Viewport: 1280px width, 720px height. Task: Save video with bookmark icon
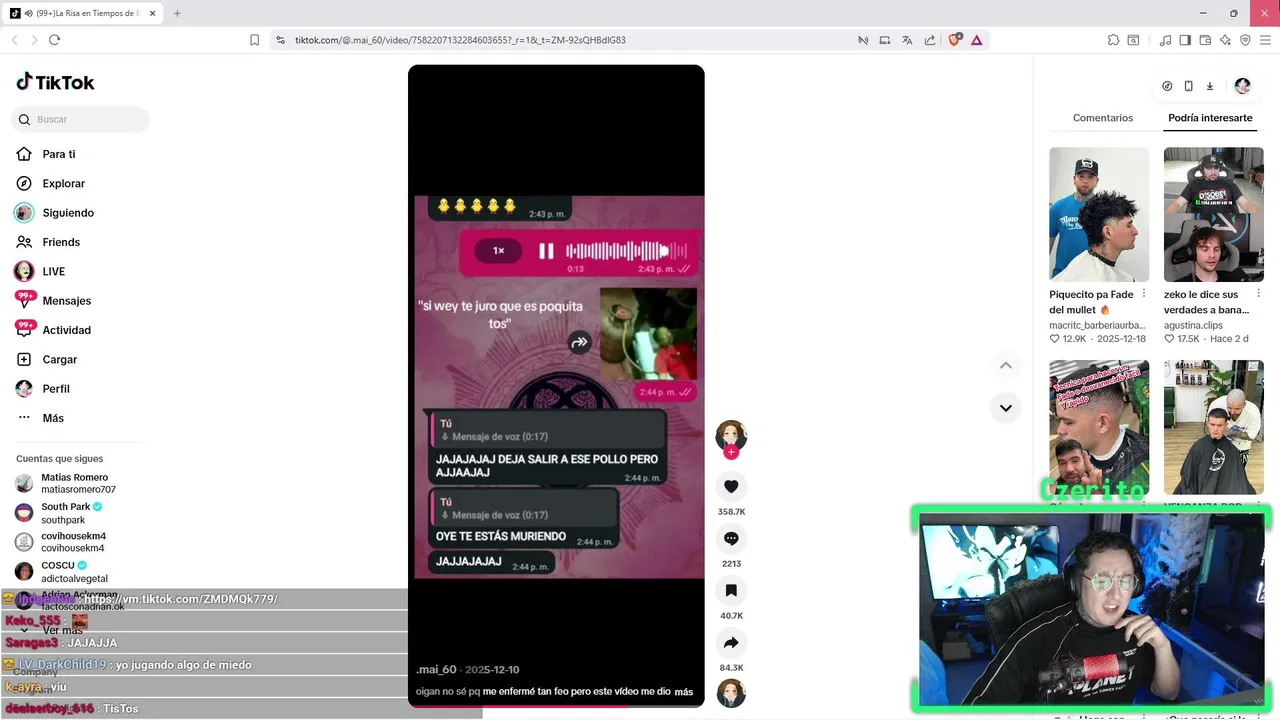click(x=731, y=590)
